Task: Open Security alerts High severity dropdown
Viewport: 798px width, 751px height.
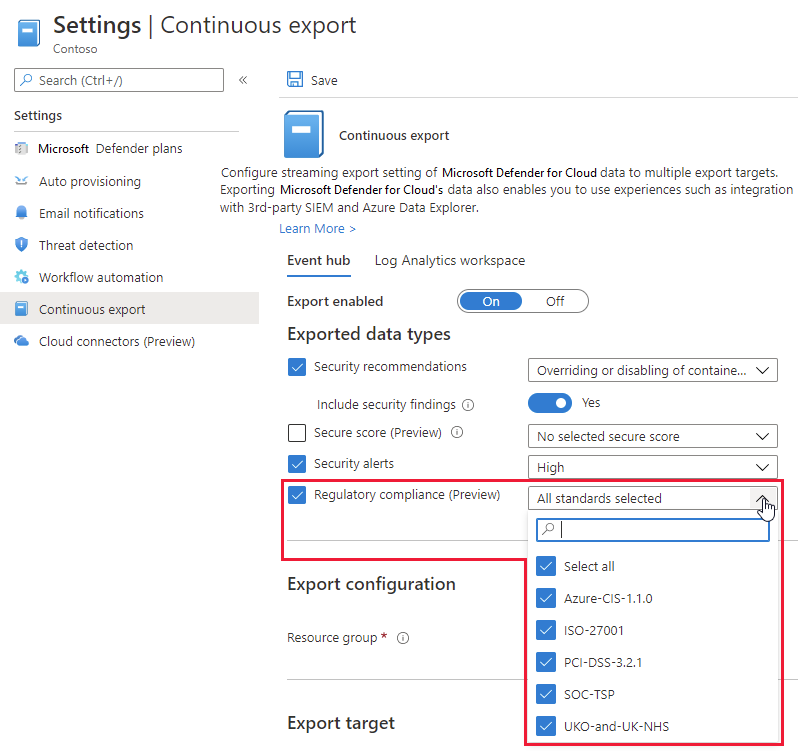Action: (652, 467)
